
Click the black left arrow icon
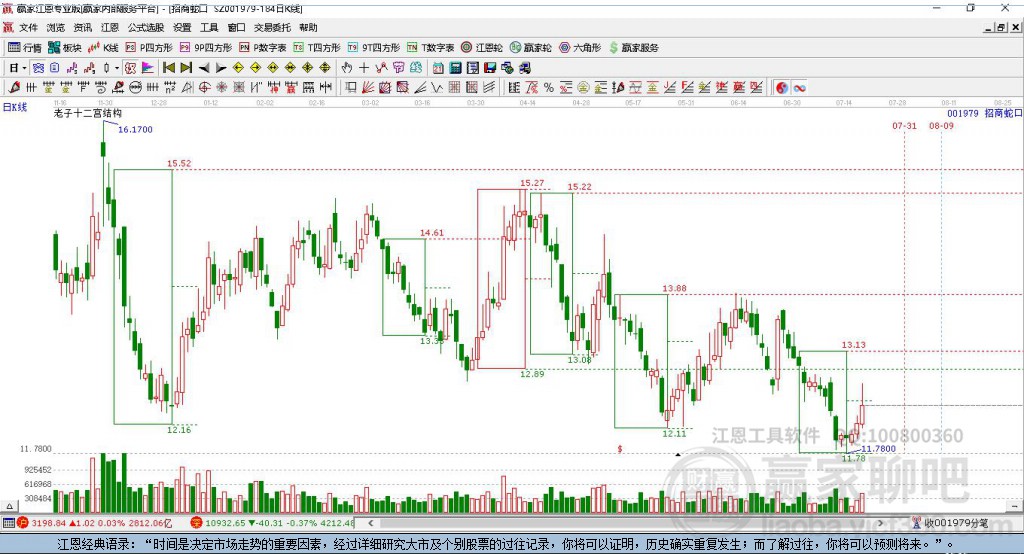coord(204,68)
